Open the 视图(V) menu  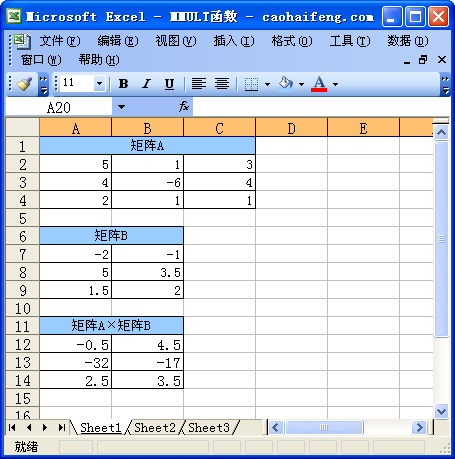[176, 41]
